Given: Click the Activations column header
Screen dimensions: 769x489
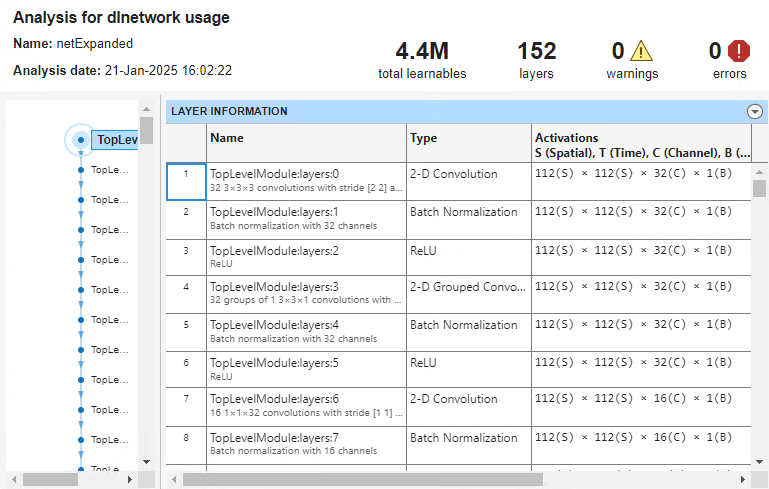Looking at the screenshot, I should click(640, 144).
